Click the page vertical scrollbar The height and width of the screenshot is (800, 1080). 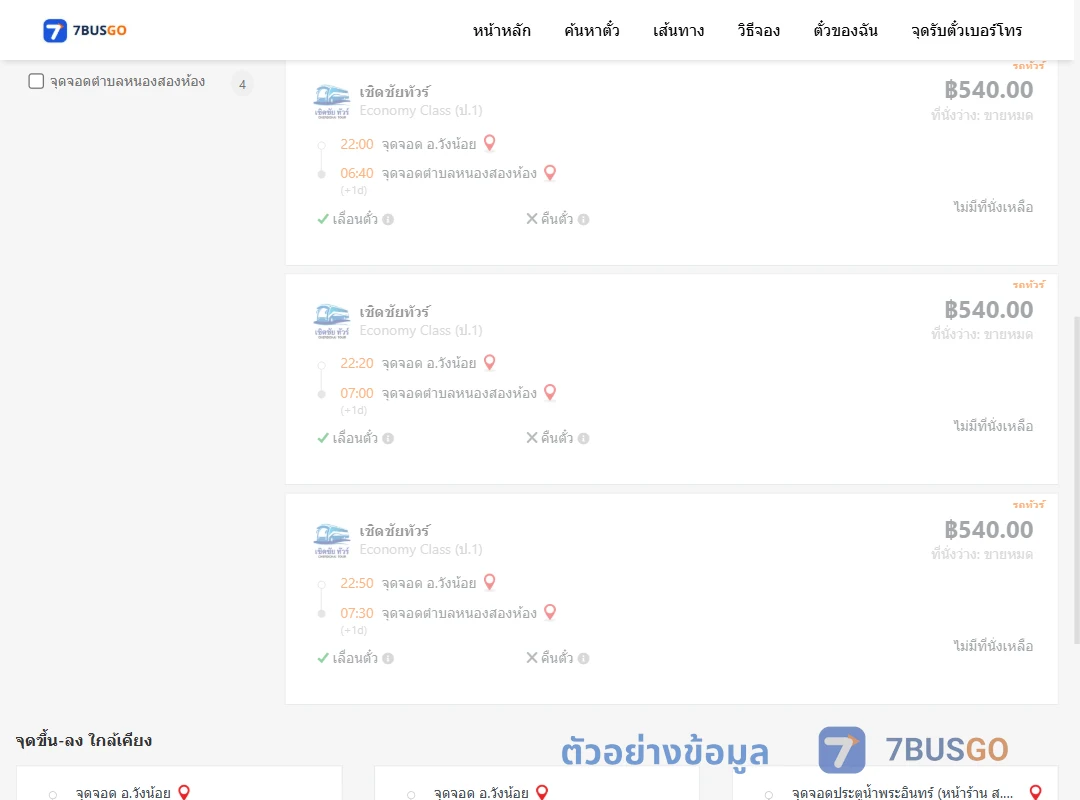[1076, 480]
